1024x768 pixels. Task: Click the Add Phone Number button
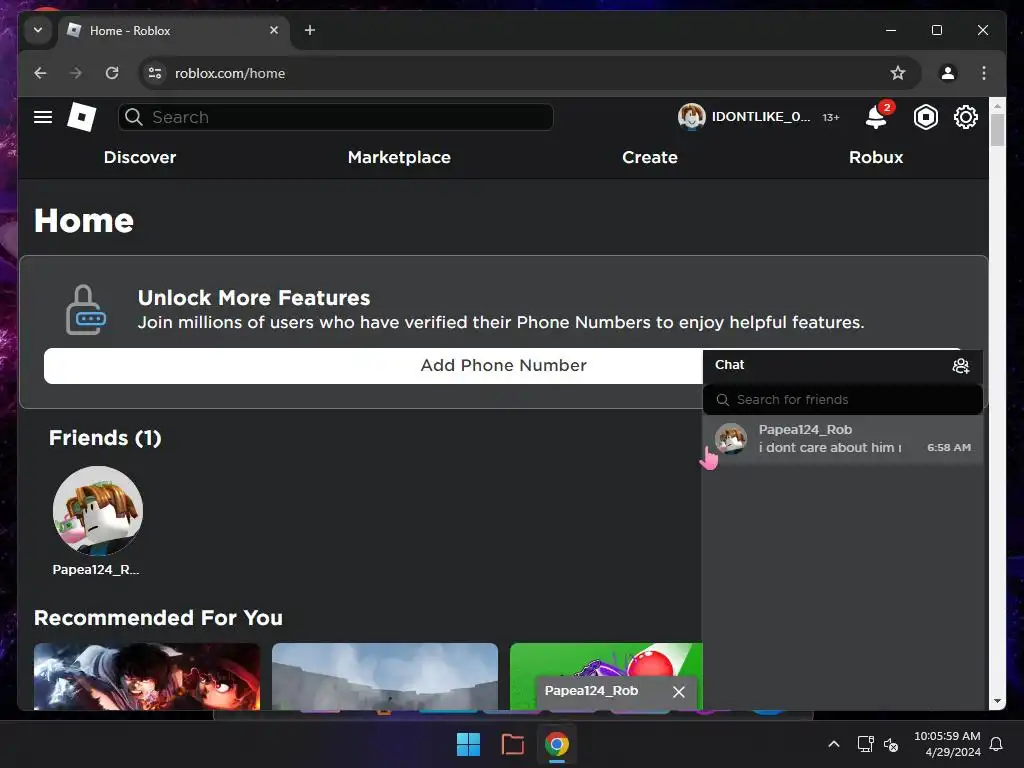(504, 366)
